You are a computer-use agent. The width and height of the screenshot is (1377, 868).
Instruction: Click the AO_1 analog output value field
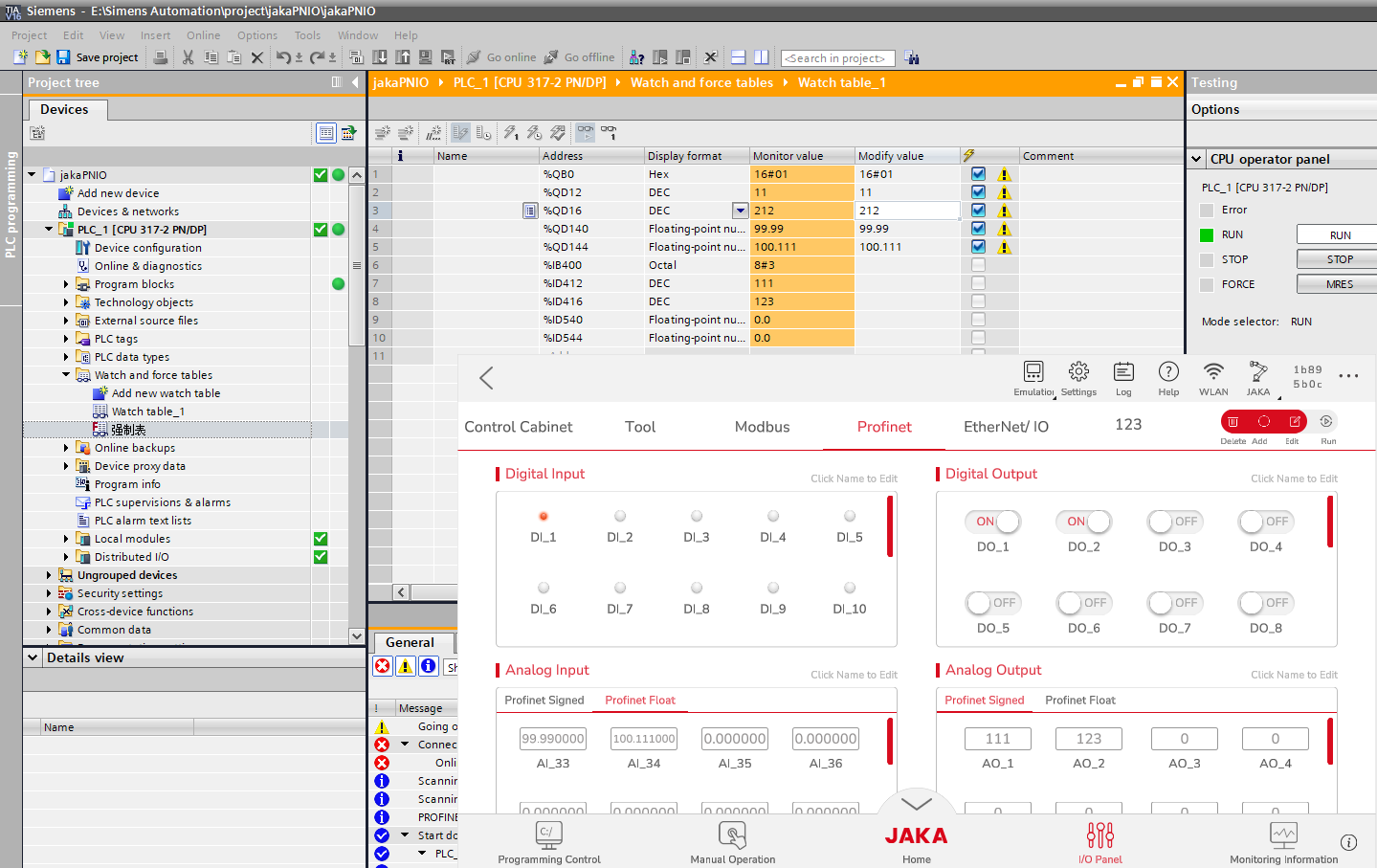(997, 739)
